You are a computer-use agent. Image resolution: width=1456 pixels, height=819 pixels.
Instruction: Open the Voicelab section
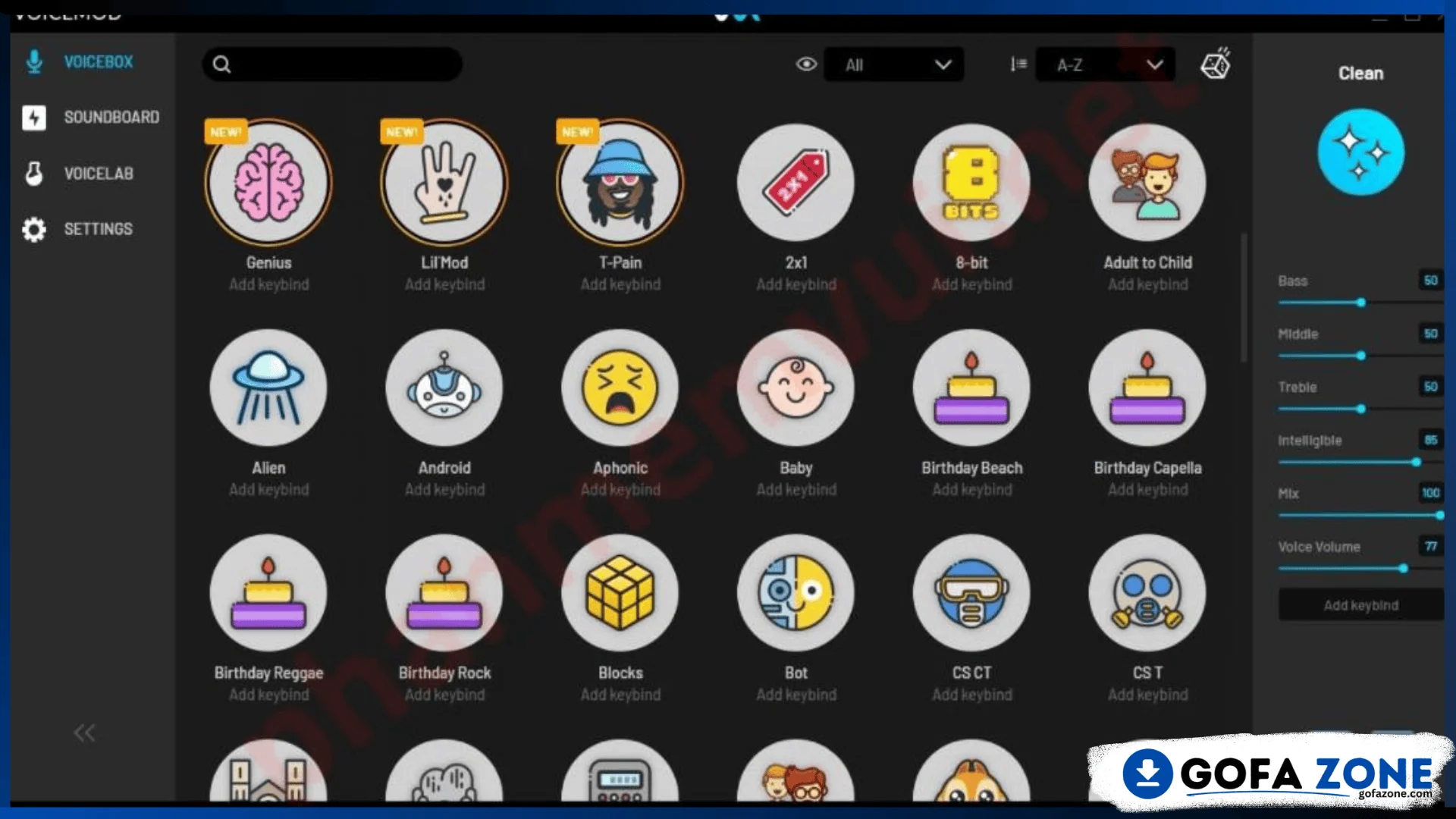pyautogui.click(x=80, y=174)
